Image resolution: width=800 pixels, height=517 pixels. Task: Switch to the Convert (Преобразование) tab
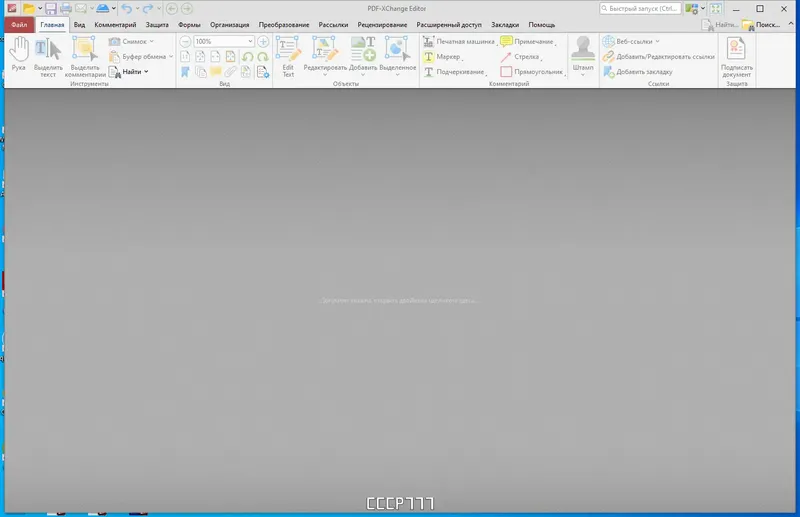pyautogui.click(x=284, y=24)
